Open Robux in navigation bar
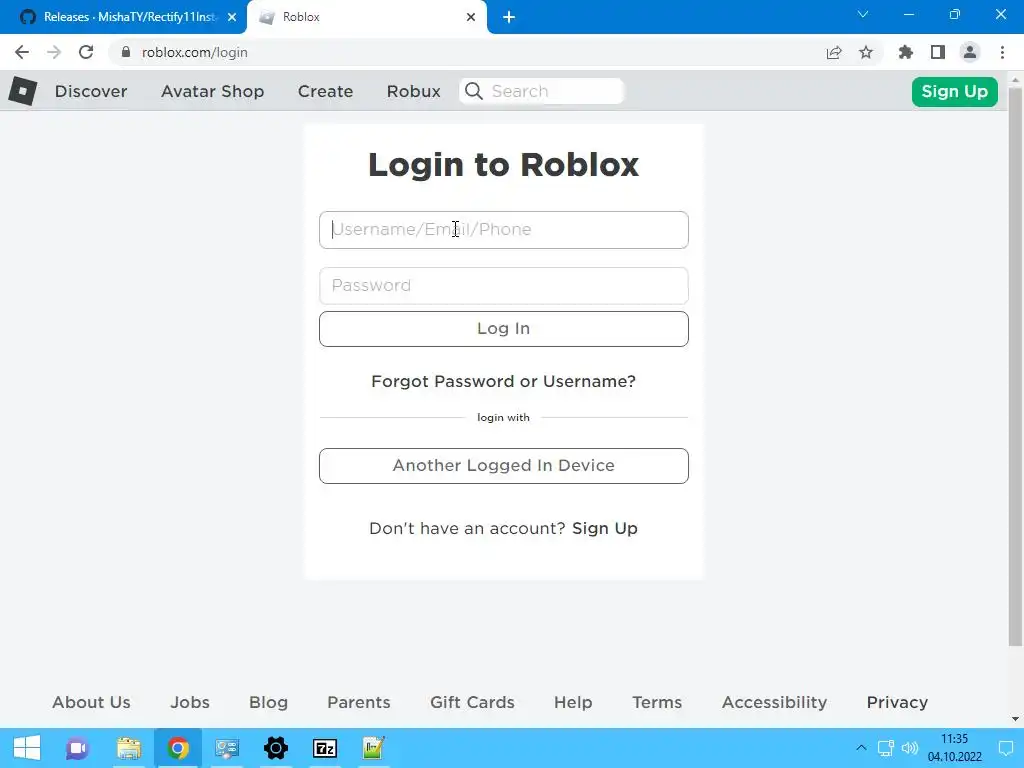Screen dimensions: 1024x768 [x=413, y=91]
